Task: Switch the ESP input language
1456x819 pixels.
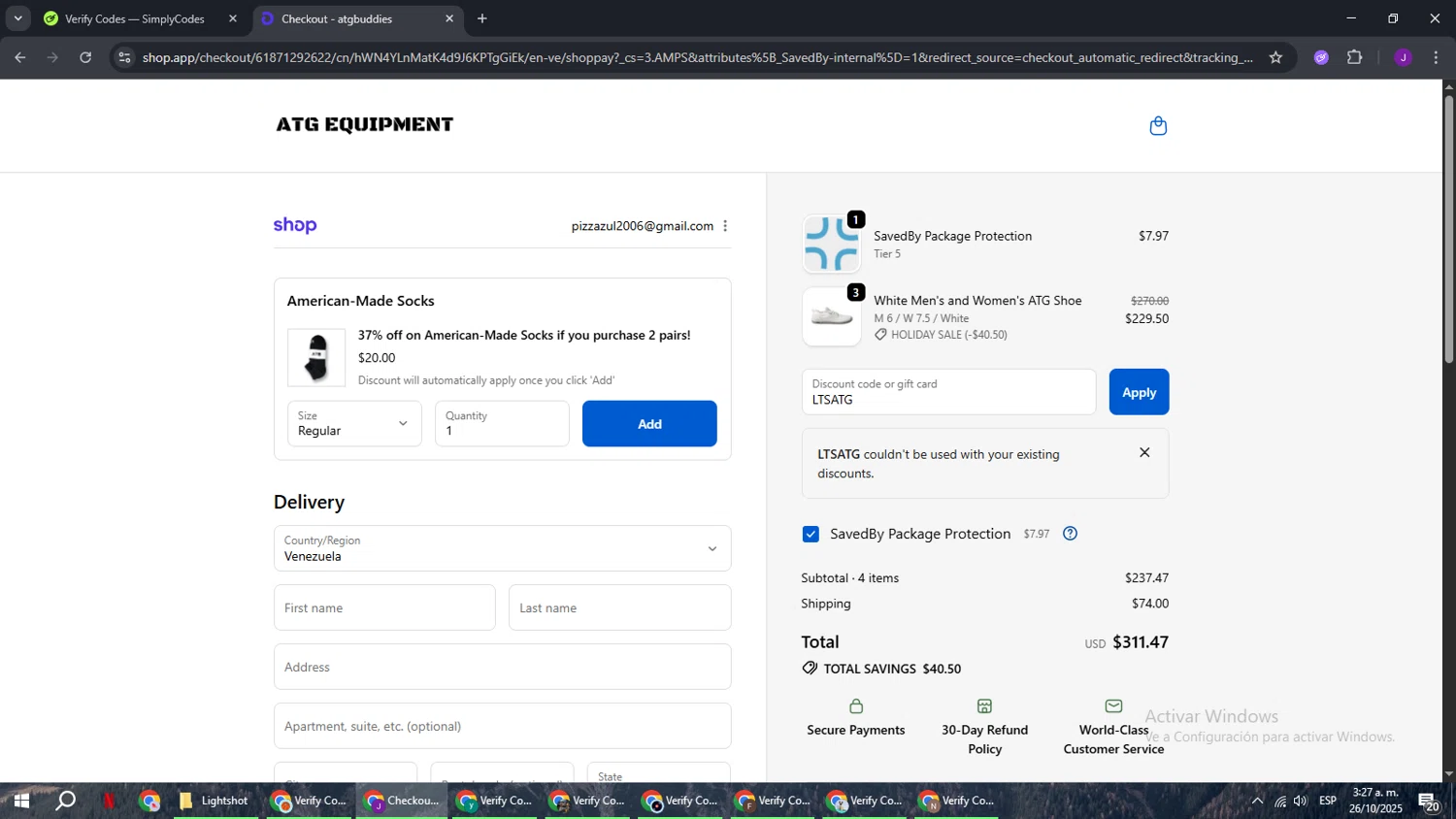Action: pos(1328,802)
